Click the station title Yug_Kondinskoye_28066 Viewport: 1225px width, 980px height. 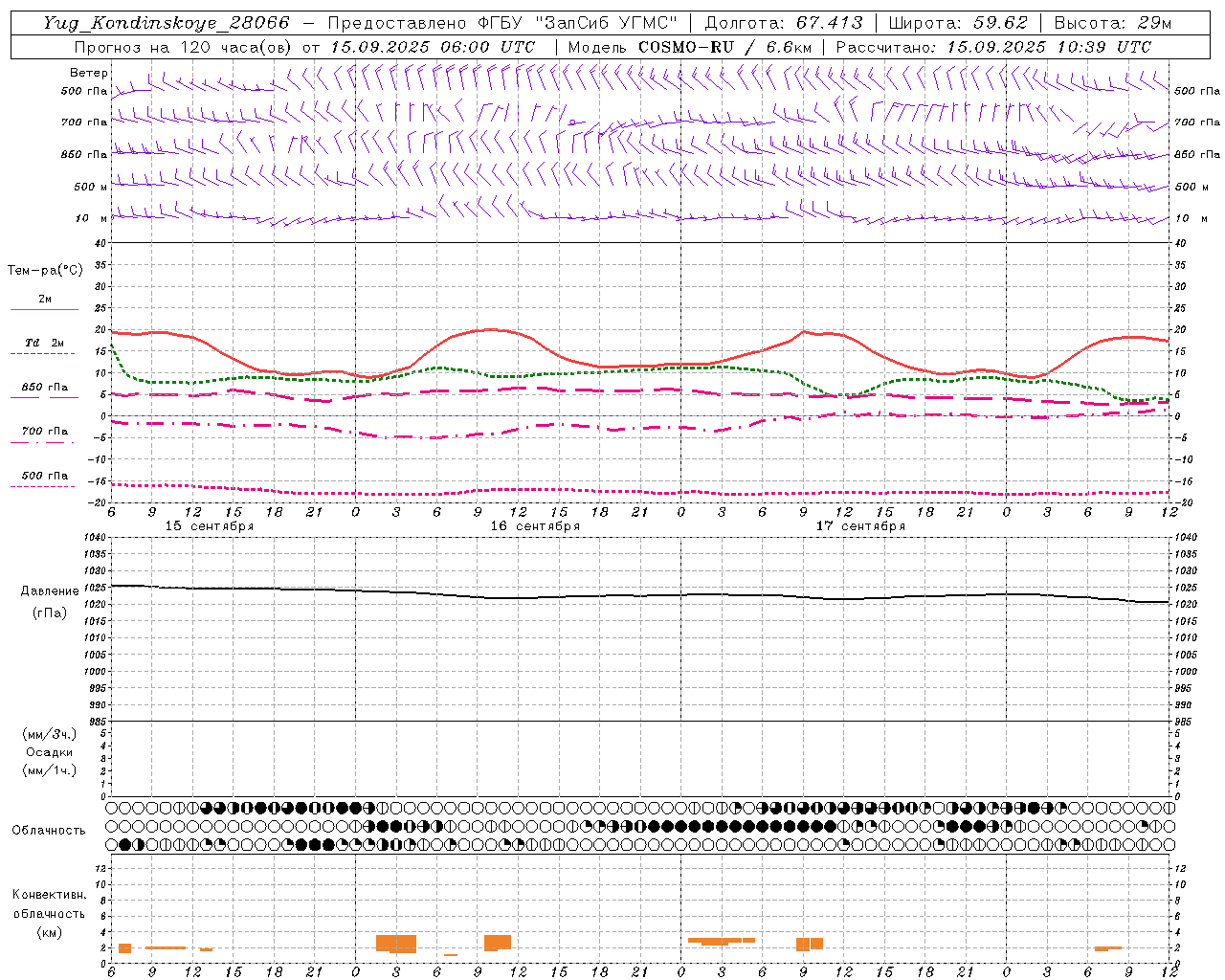click(x=167, y=23)
